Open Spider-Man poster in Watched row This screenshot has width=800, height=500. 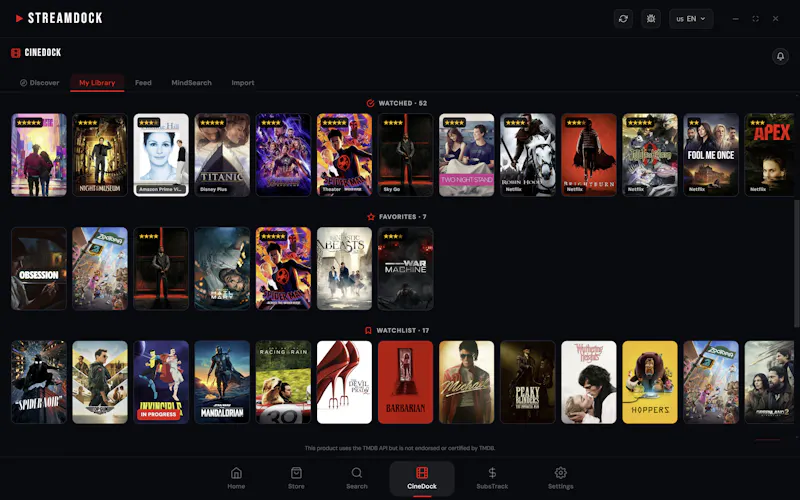pos(344,155)
